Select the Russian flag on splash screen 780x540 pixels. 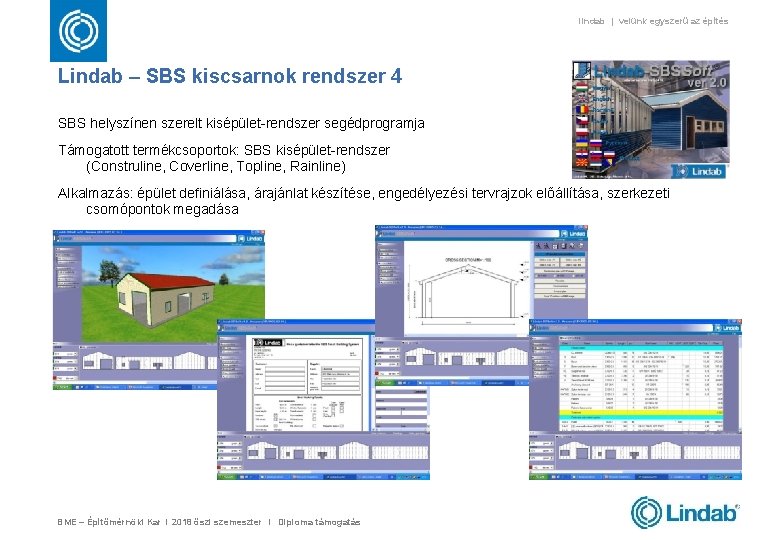pos(596,143)
